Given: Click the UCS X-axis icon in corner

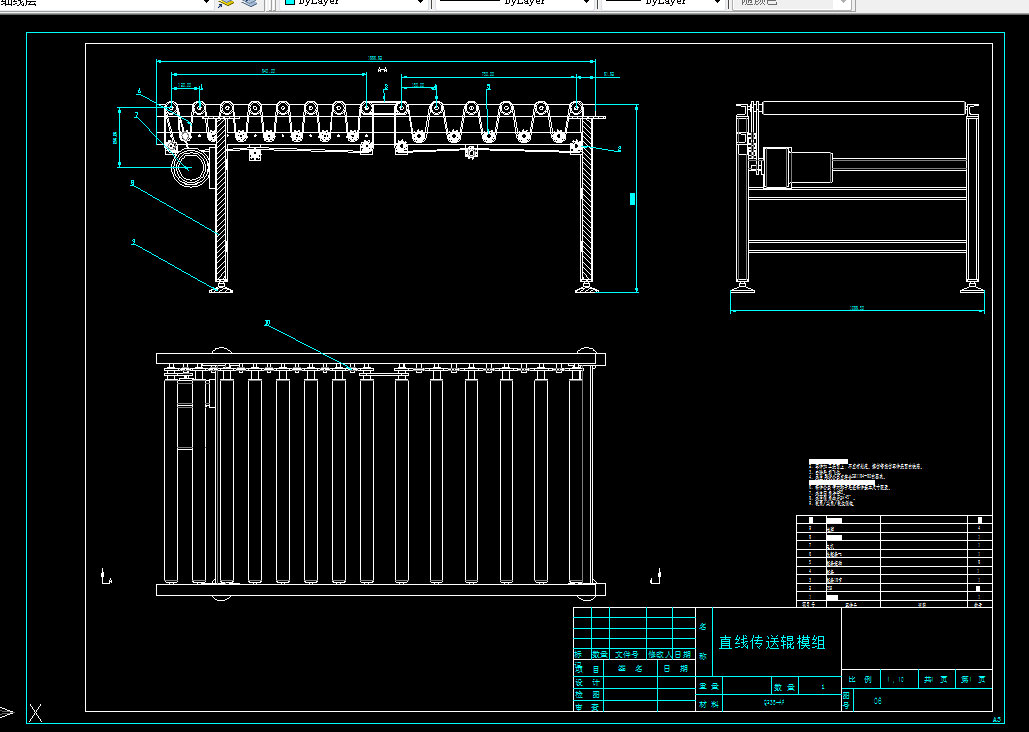Looking at the screenshot, I should pos(35,713).
